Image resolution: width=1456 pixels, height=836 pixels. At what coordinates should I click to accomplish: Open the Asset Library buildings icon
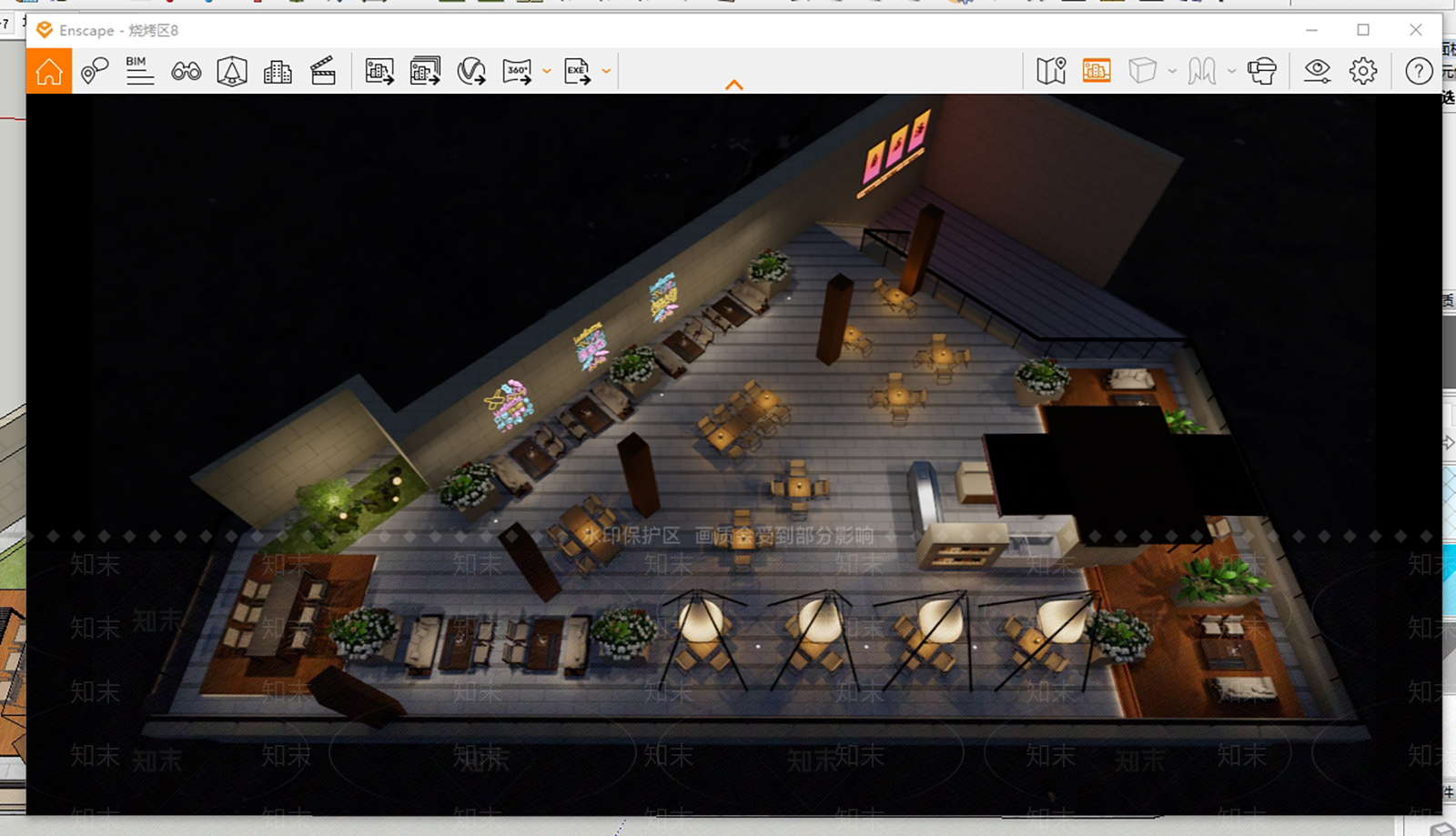[278, 71]
